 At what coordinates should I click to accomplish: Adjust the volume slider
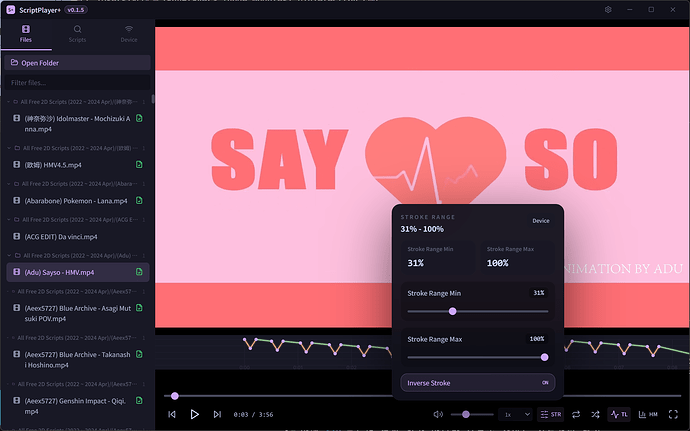click(x=472, y=414)
